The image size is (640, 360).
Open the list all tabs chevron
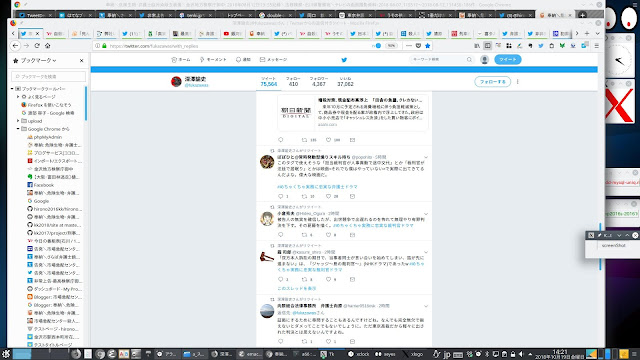pyautogui.click(x=598, y=33)
